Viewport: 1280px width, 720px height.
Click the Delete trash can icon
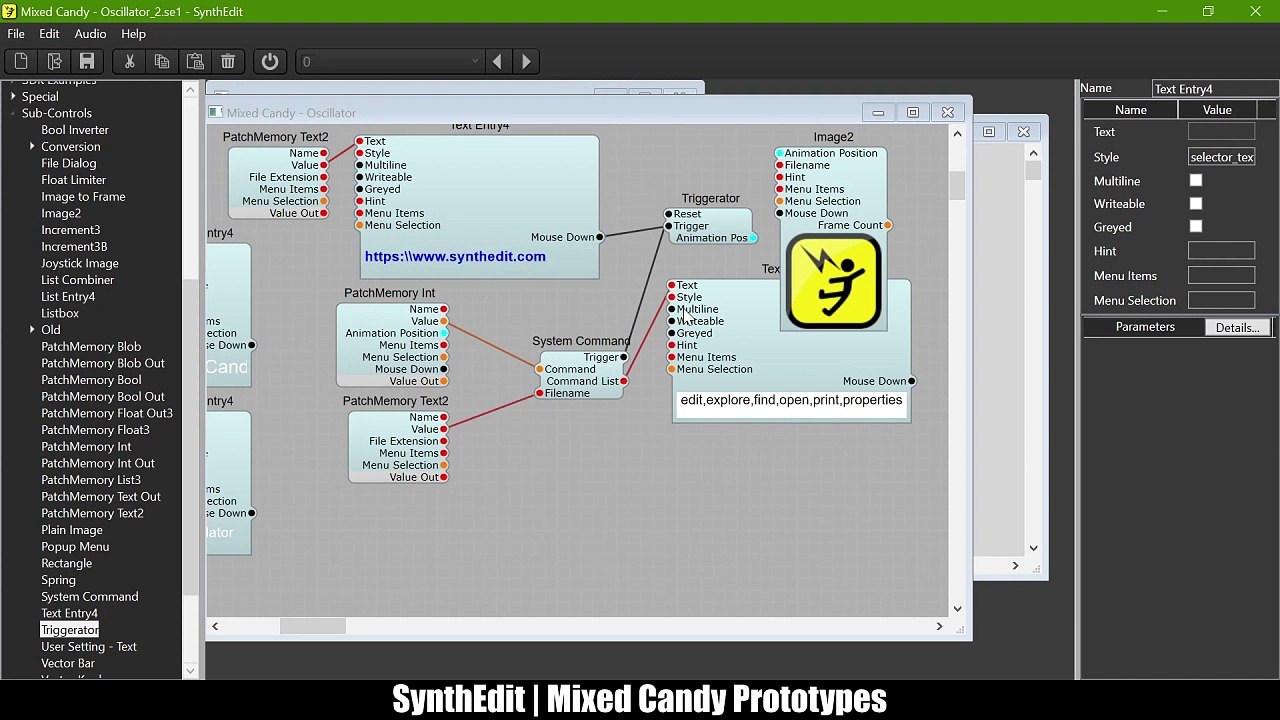click(228, 62)
